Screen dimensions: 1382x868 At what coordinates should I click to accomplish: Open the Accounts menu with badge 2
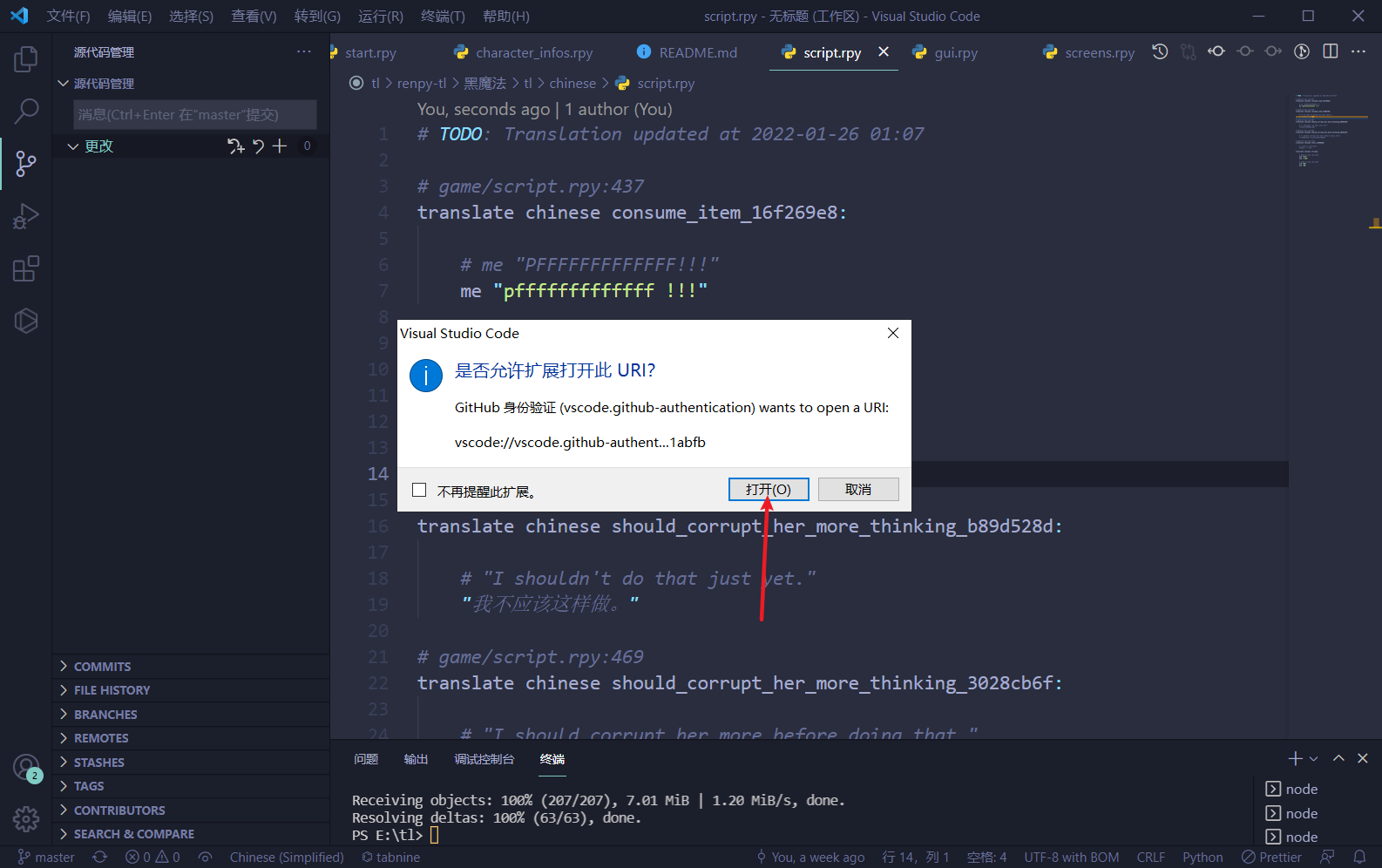coord(26,768)
